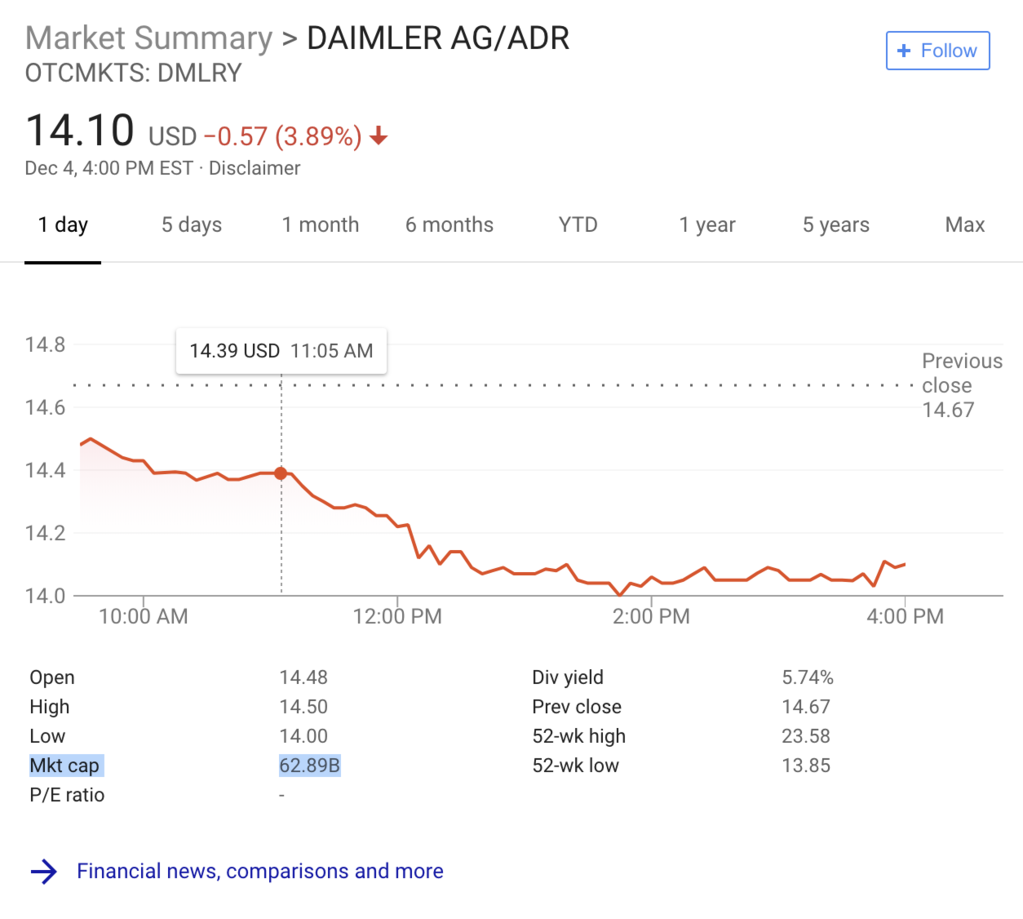Click the orange data point on chart
This screenshot has height=919, width=1023.
pos(281,474)
